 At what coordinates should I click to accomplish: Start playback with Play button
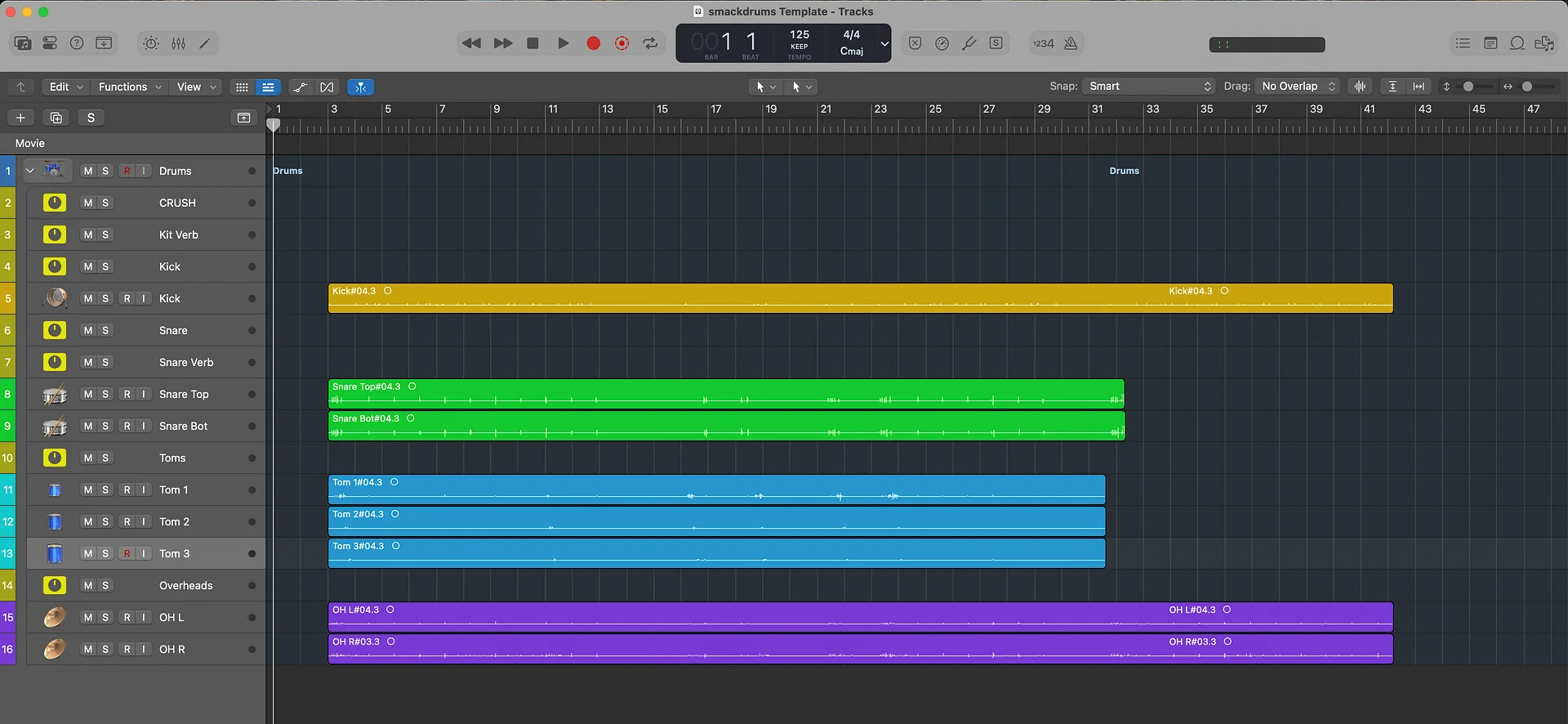[563, 43]
